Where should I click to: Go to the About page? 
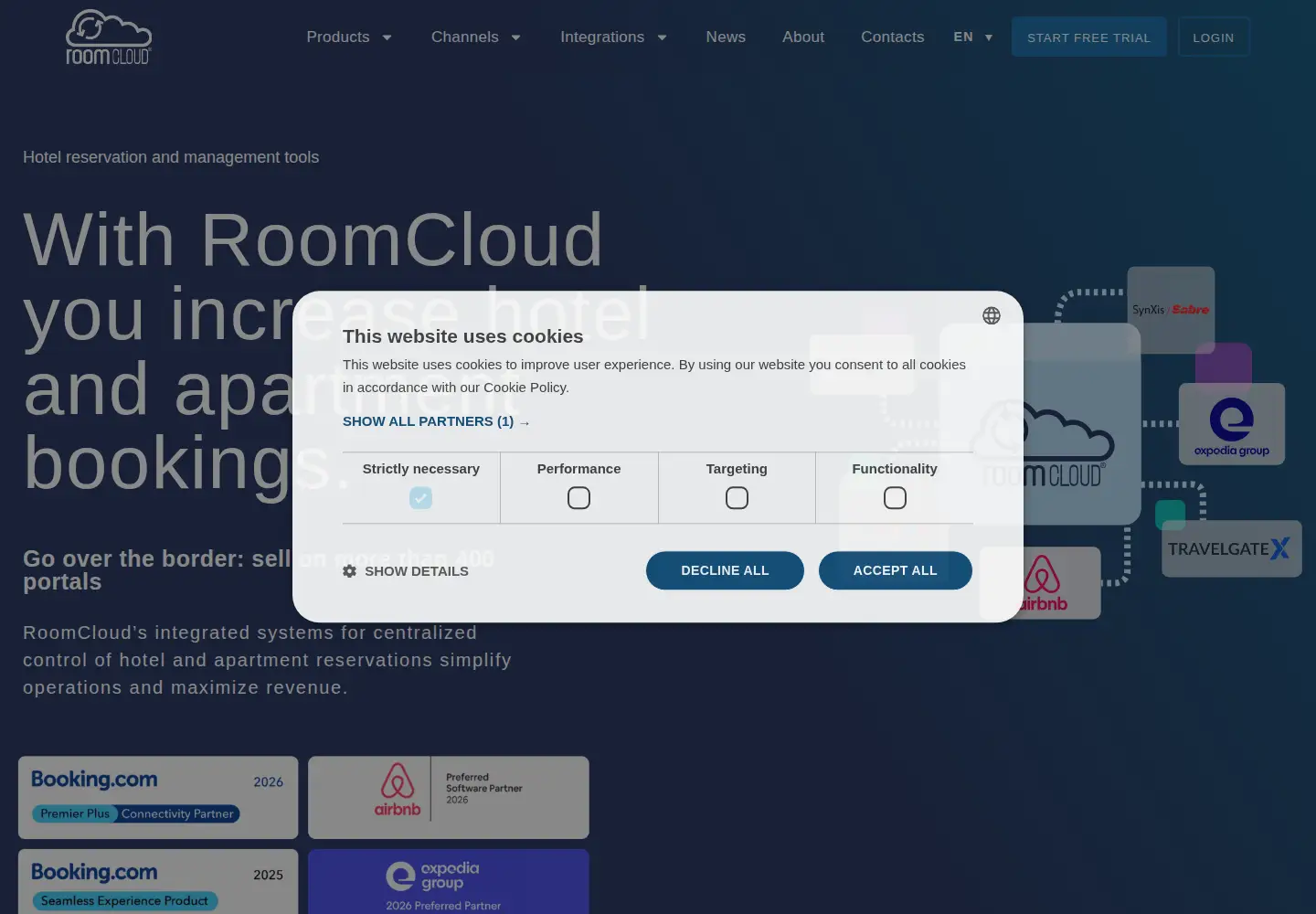[803, 37]
